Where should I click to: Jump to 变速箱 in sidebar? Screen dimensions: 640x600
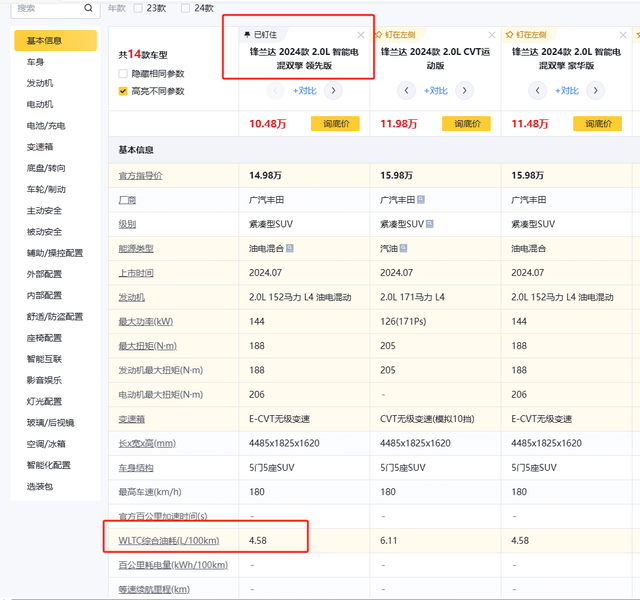[40, 147]
